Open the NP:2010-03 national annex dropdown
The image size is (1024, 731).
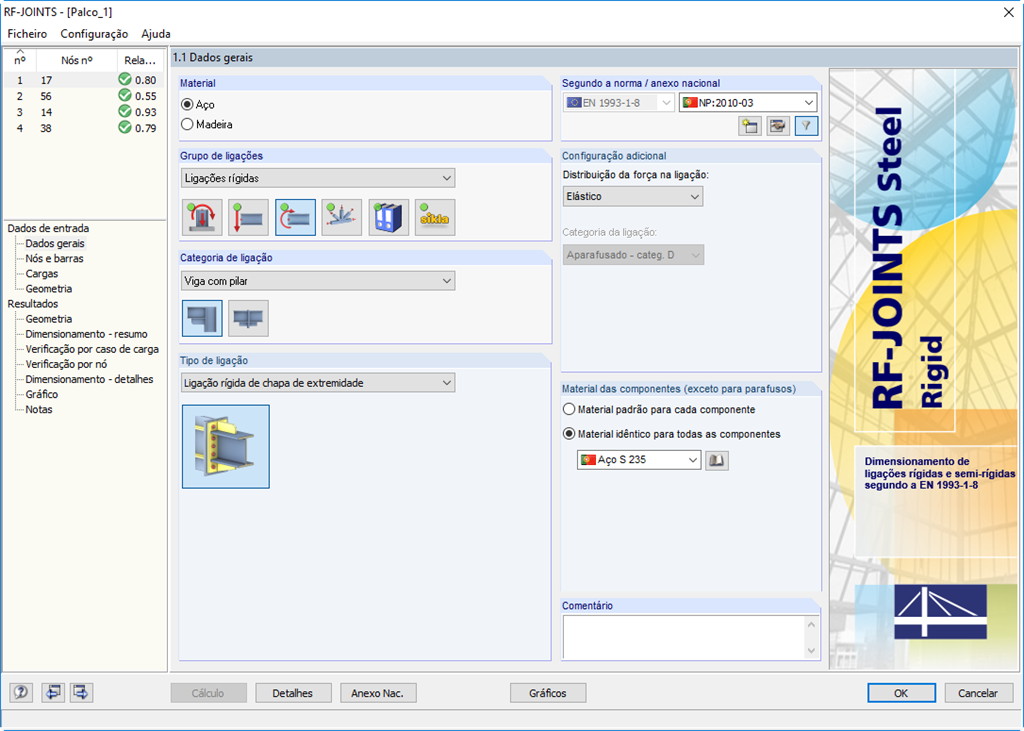[x=748, y=103]
